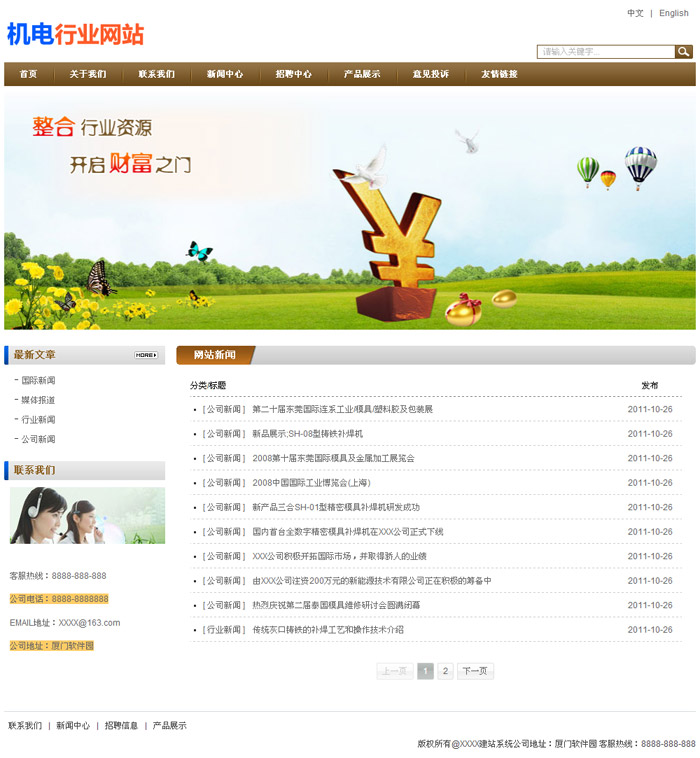Image resolution: width=700 pixels, height=758 pixels.
Task: Open 产品展示 in the navigation bar
Action: coord(362,74)
